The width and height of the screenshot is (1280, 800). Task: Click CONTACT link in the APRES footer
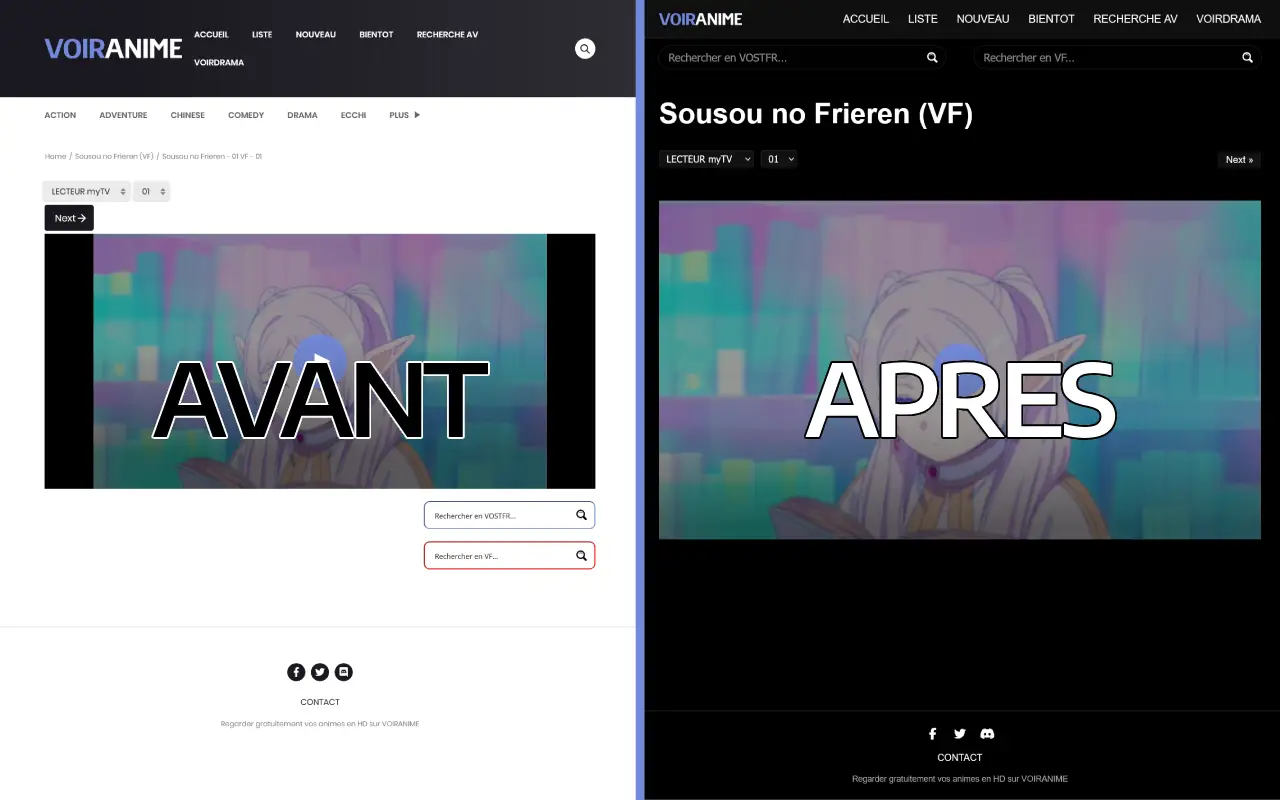click(x=960, y=757)
